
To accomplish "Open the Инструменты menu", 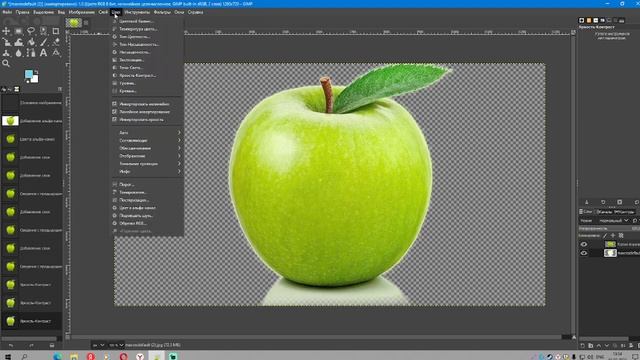I will [x=137, y=12].
